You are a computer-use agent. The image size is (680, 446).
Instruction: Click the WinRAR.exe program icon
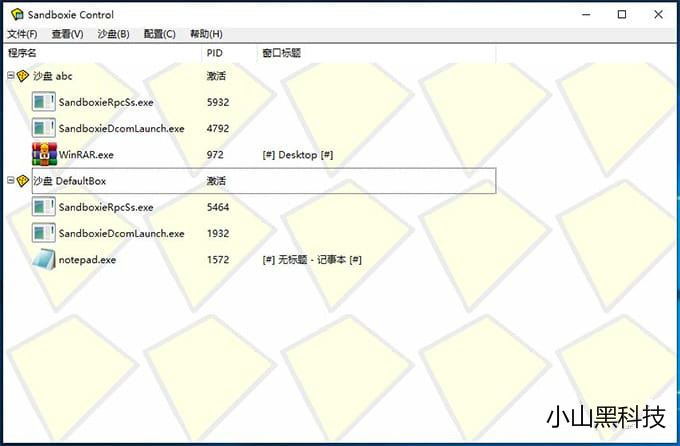coord(44,154)
